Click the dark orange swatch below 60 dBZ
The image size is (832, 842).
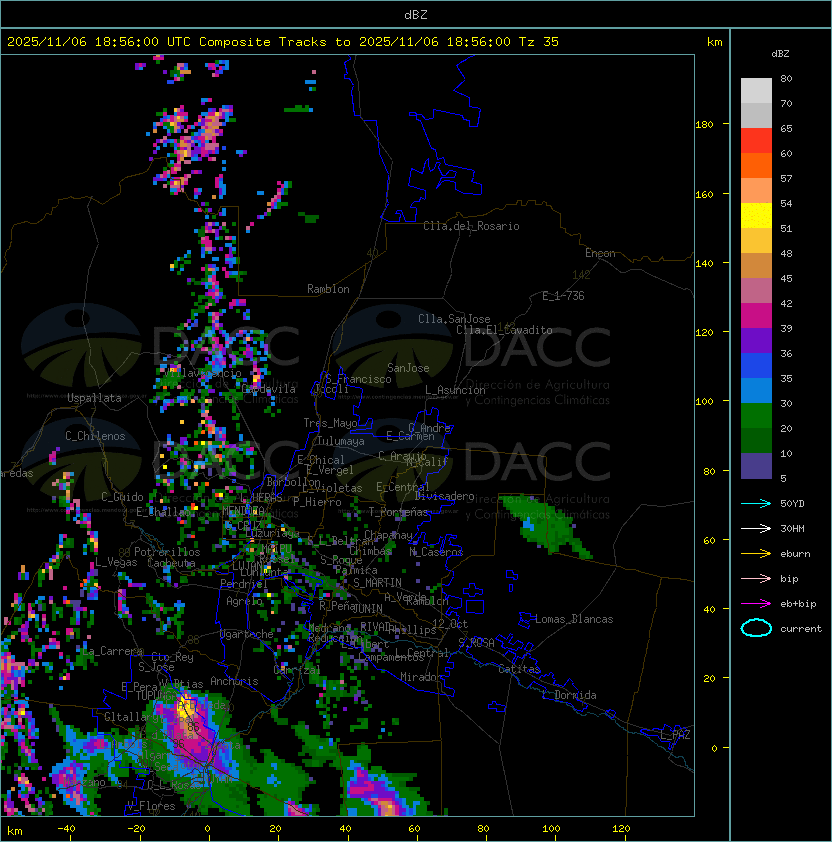(x=756, y=166)
